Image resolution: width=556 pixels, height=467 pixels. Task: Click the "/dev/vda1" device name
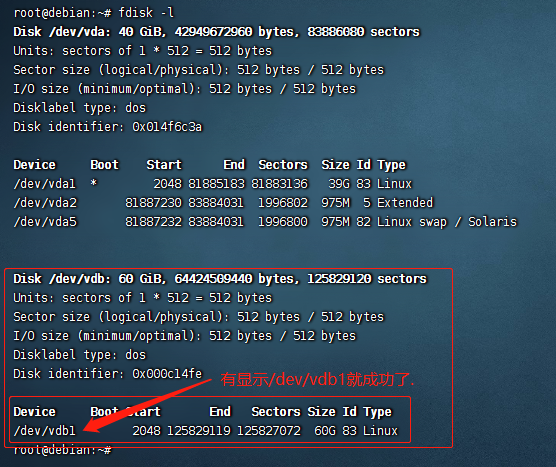tap(44, 184)
